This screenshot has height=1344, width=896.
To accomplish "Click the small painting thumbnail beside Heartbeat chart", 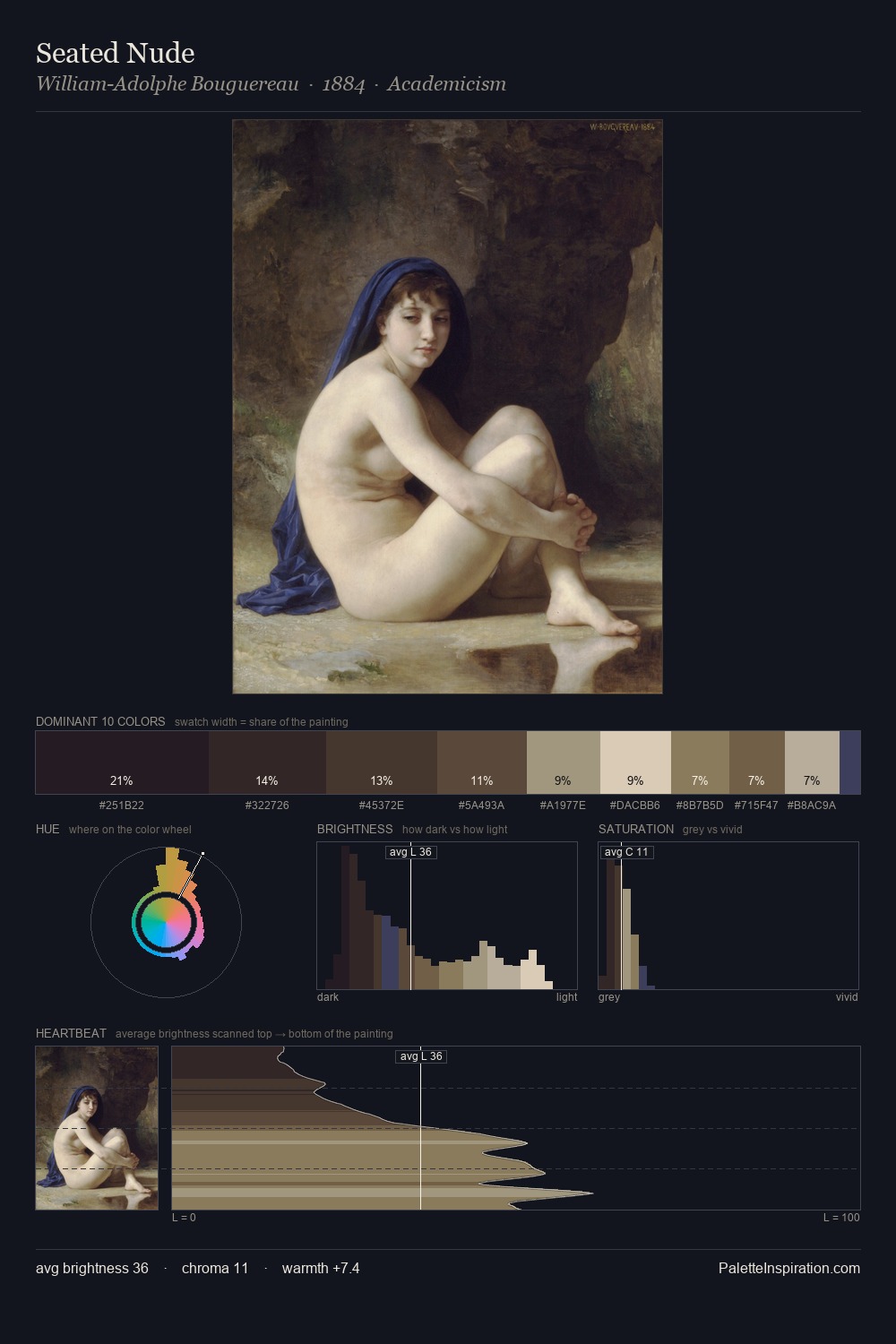I will 97,1128.
